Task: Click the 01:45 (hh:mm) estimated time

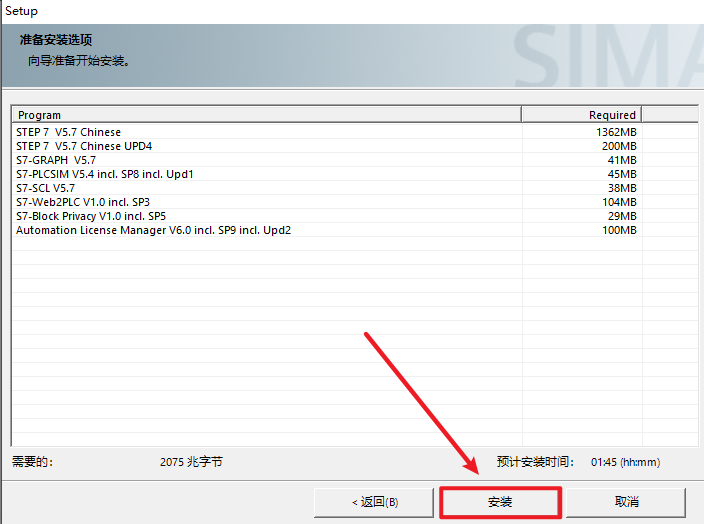Action: 625,462
